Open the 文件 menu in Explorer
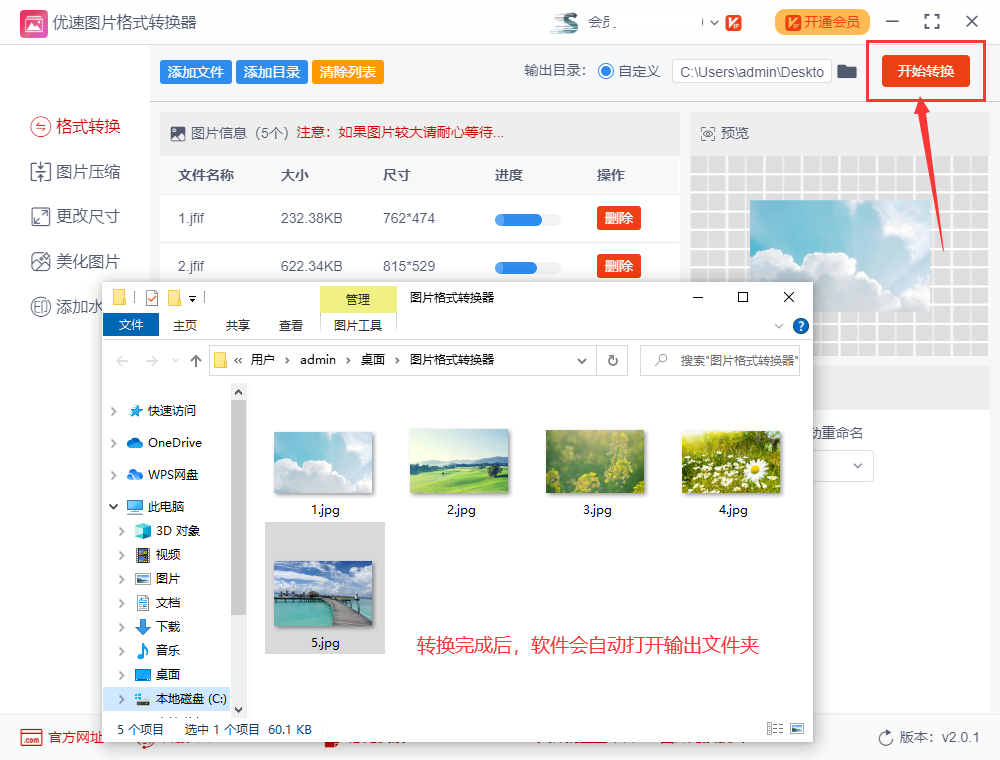Screen dimensions: 1000x760 coord(131,325)
